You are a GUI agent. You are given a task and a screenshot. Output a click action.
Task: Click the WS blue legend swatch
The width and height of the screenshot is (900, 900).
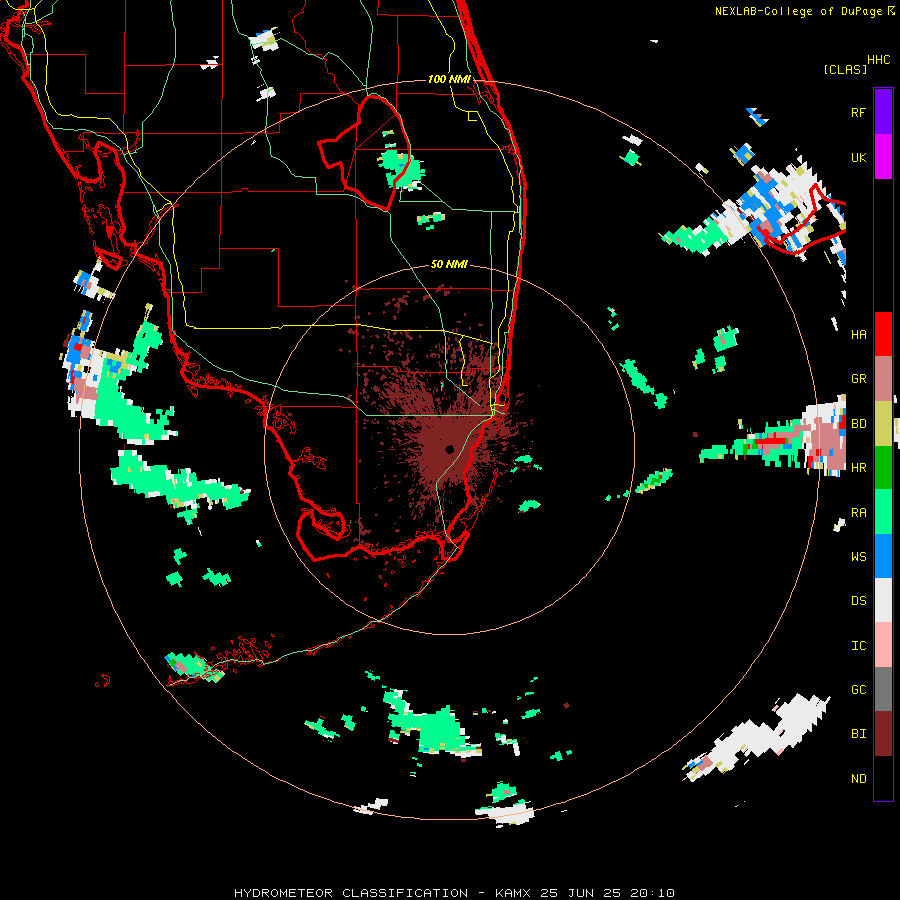click(883, 556)
